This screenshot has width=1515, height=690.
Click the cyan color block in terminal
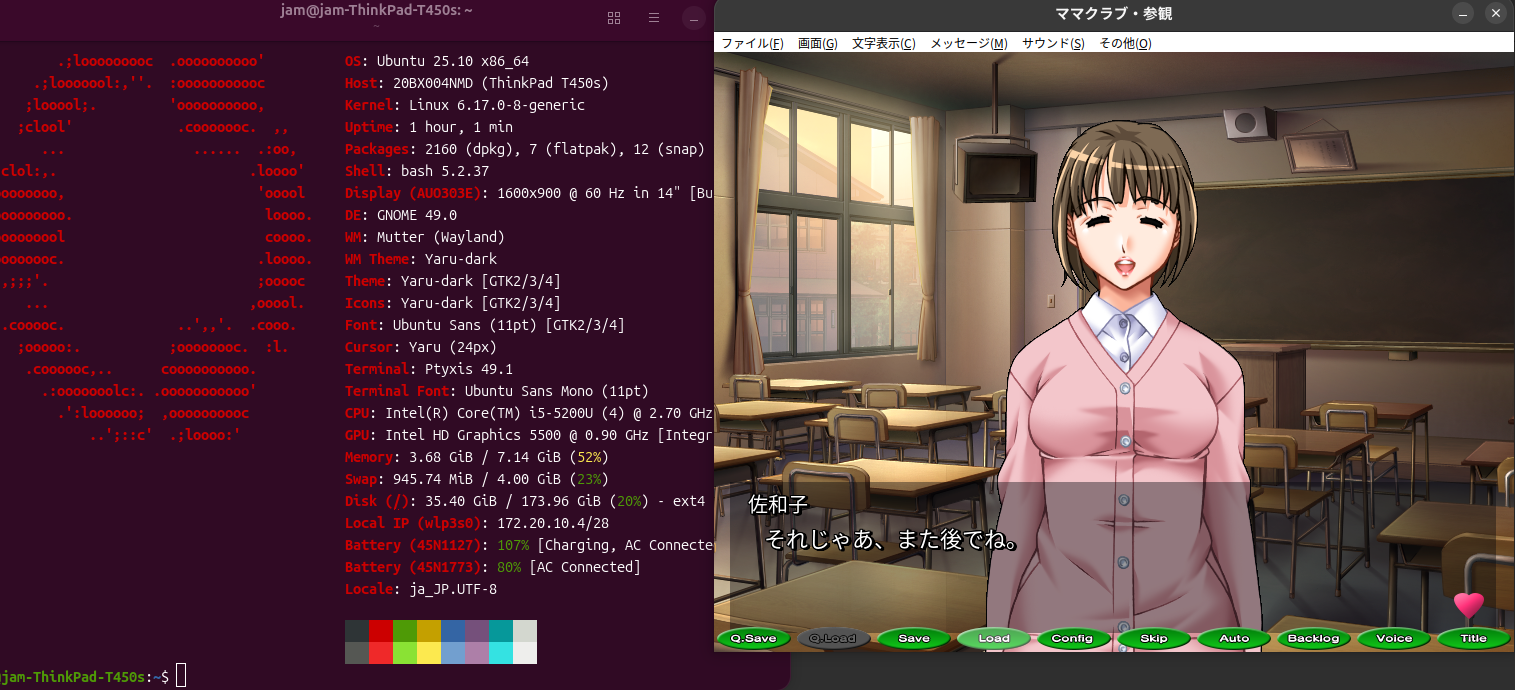(x=501, y=631)
